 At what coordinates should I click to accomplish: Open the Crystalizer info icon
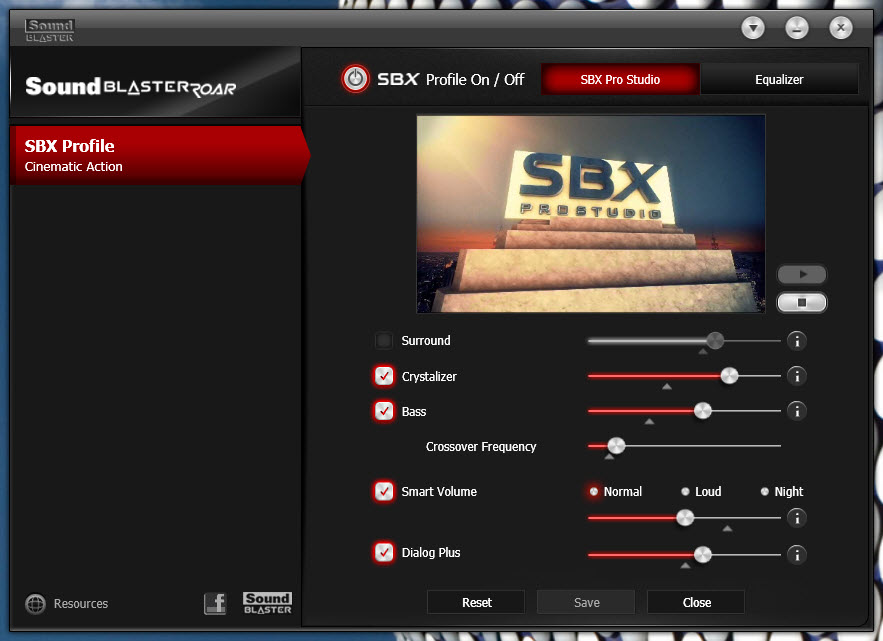(x=797, y=376)
